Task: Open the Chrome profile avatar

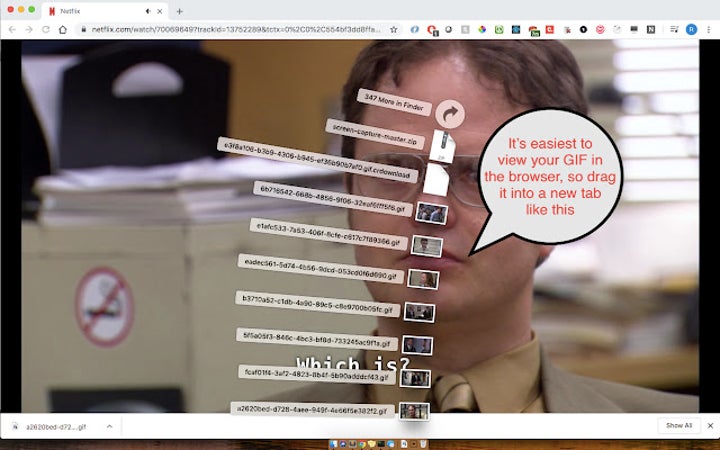Action: pos(691,29)
